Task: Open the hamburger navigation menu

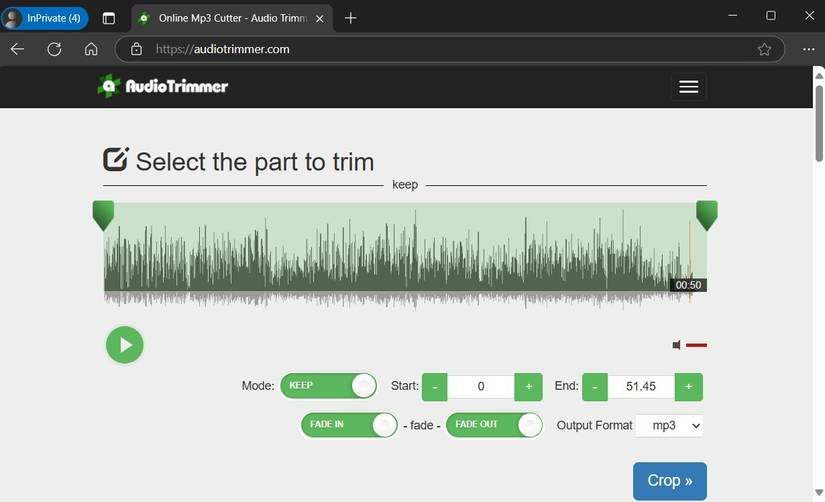Action: click(688, 87)
